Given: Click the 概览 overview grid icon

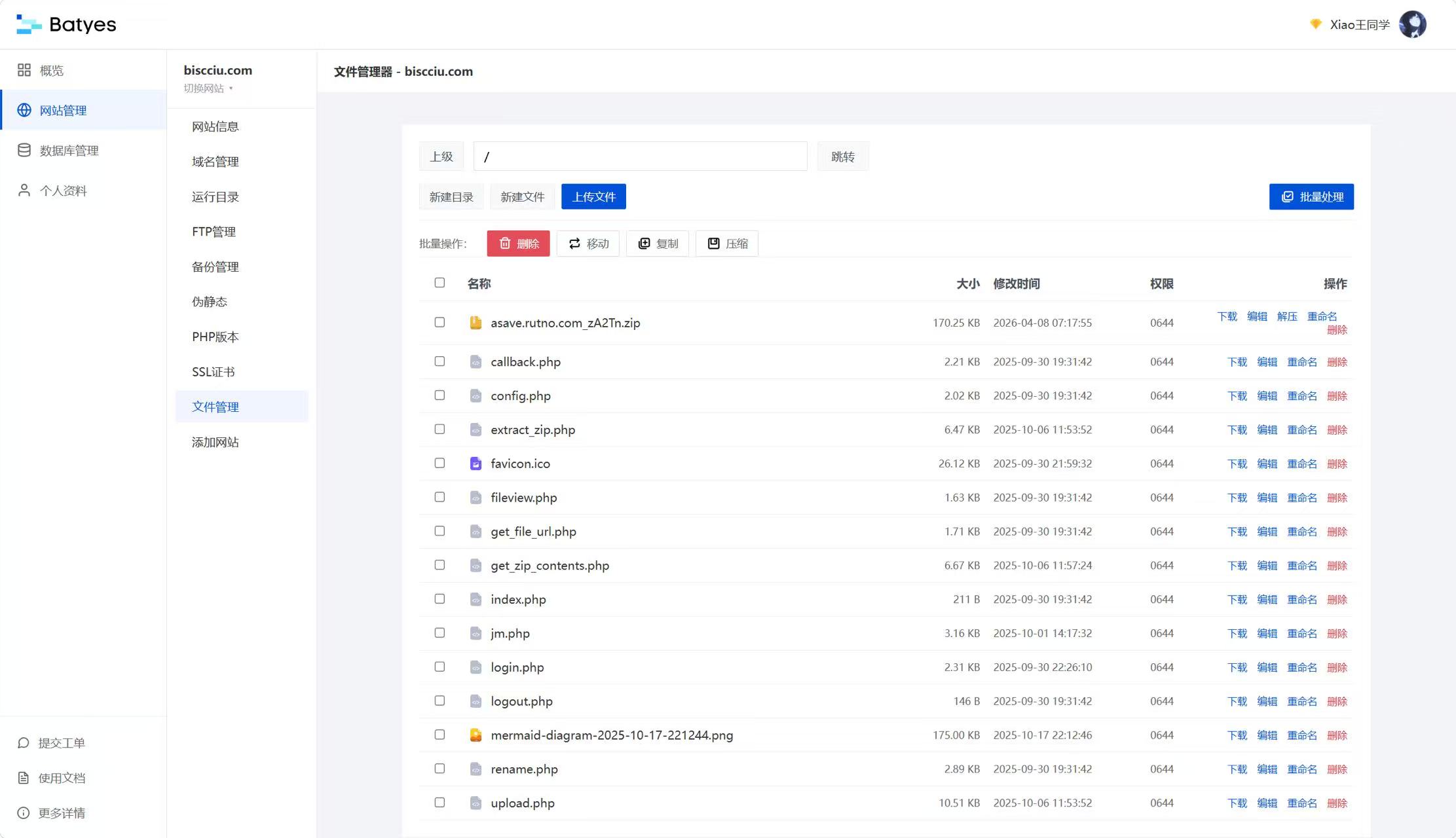Looking at the screenshot, I should tap(24, 69).
